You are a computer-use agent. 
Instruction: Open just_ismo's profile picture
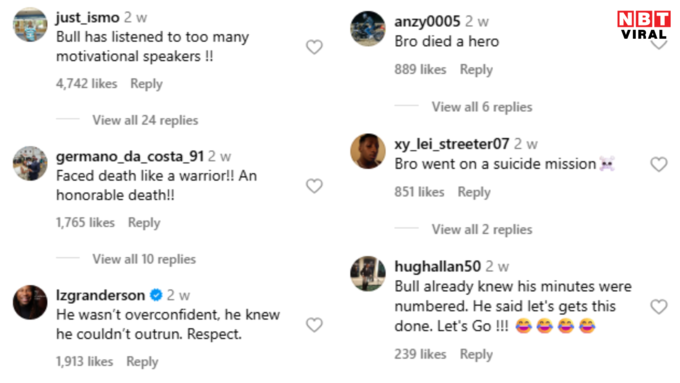[x=30, y=24]
